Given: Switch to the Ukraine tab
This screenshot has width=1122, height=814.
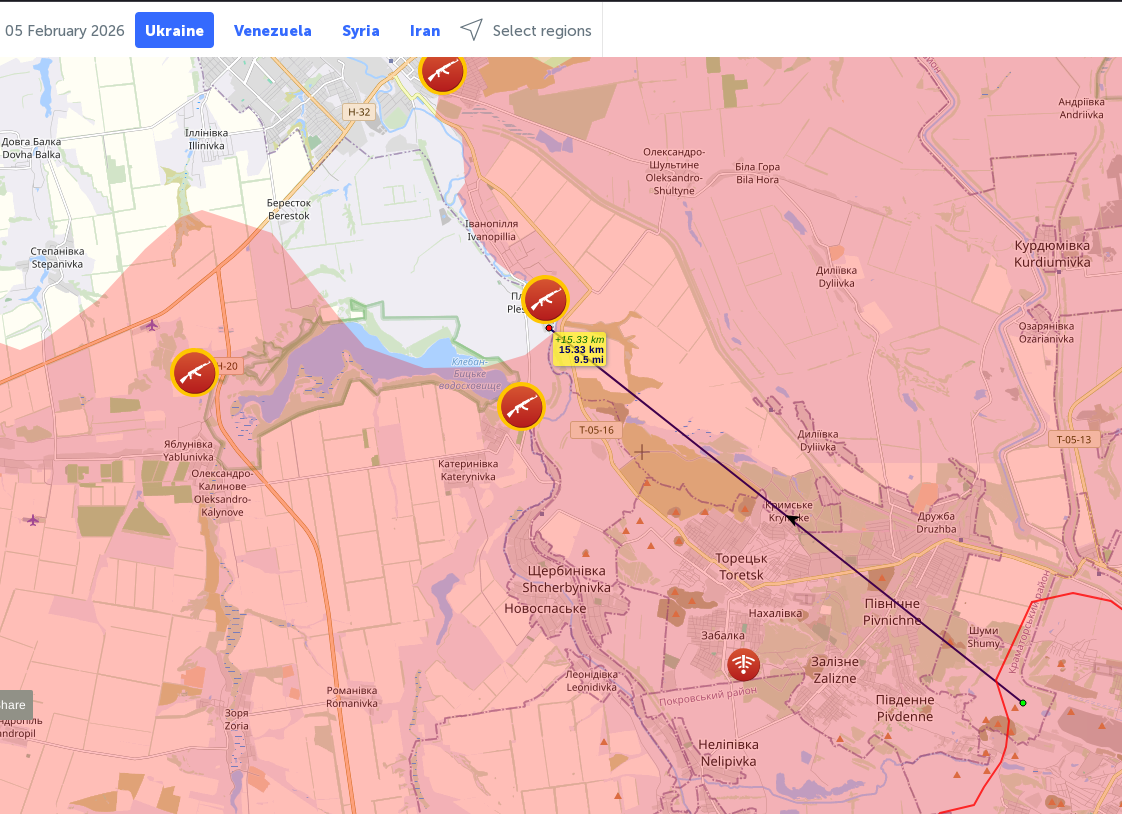Looking at the screenshot, I should (174, 30).
